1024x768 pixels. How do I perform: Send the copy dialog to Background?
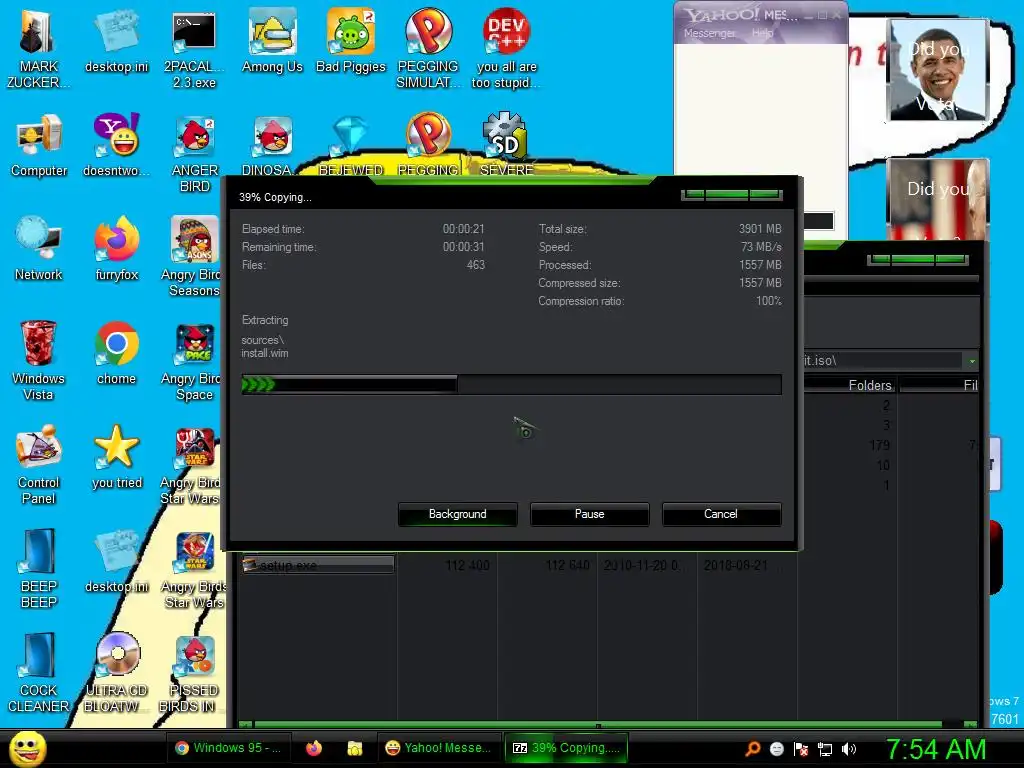pos(458,514)
